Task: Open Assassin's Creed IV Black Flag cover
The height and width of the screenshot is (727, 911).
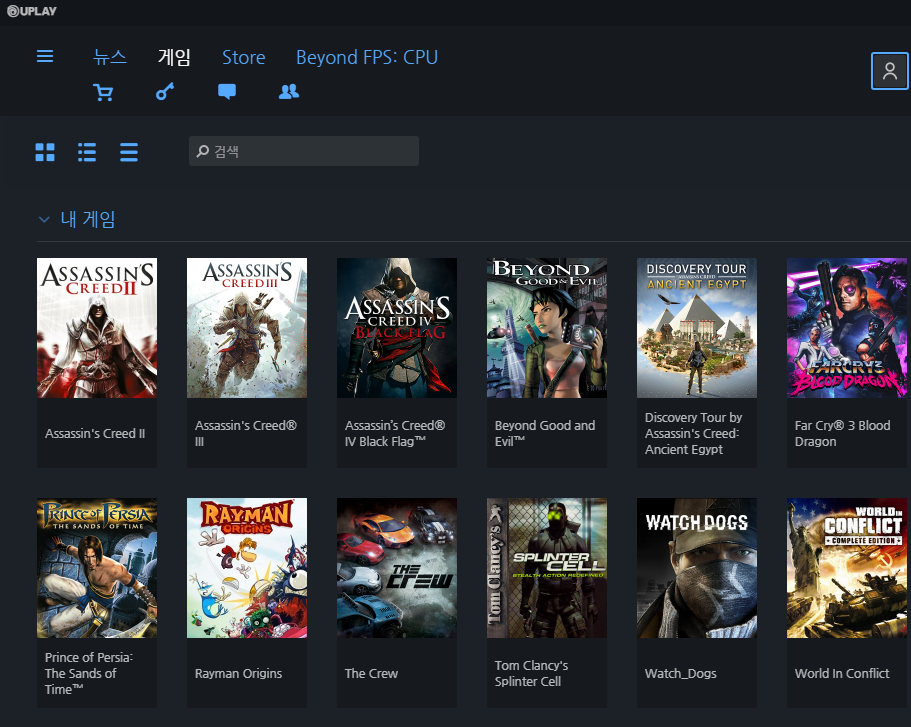Action: pyautogui.click(x=397, y=328)
